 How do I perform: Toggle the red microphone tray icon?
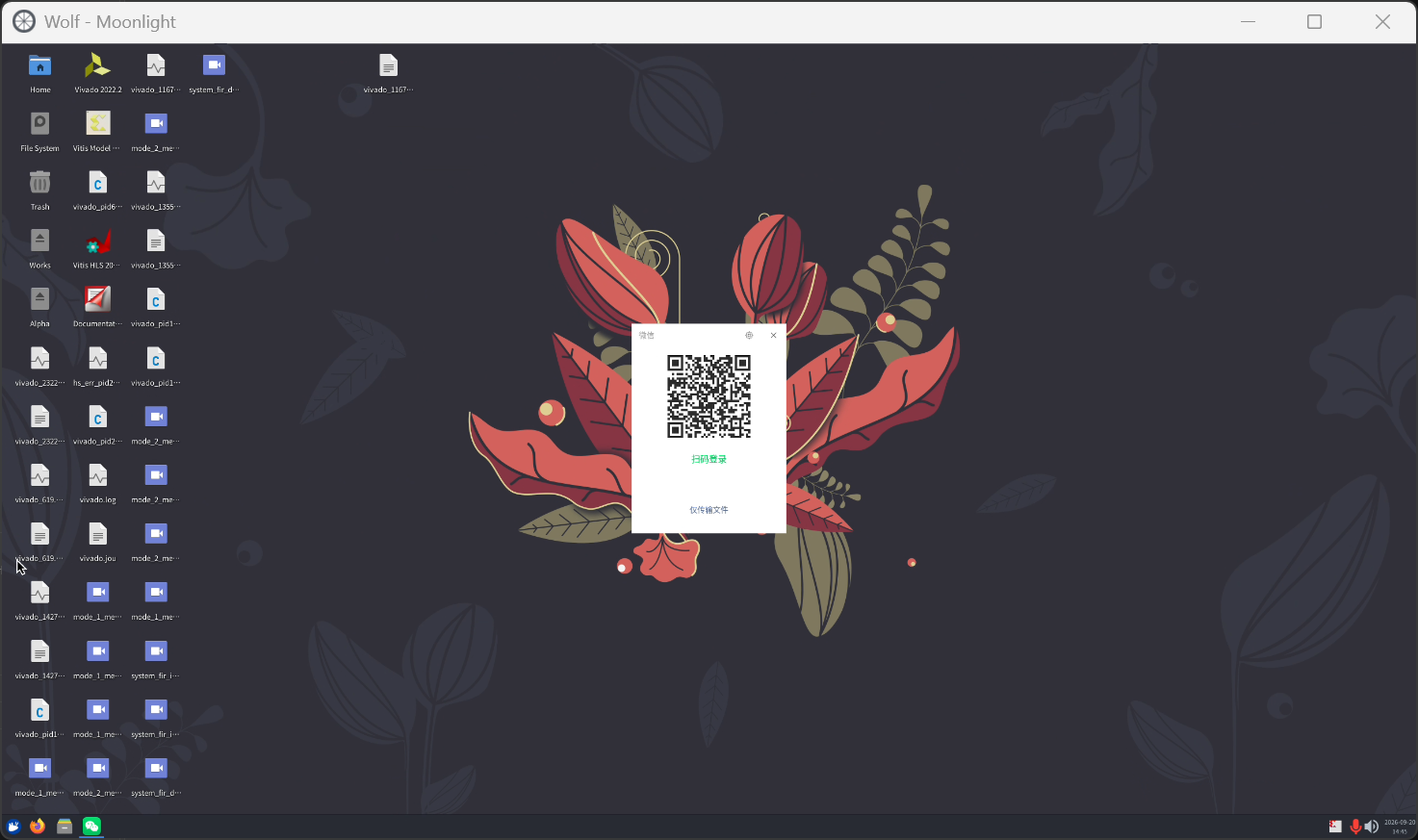tap(1355, 827)
